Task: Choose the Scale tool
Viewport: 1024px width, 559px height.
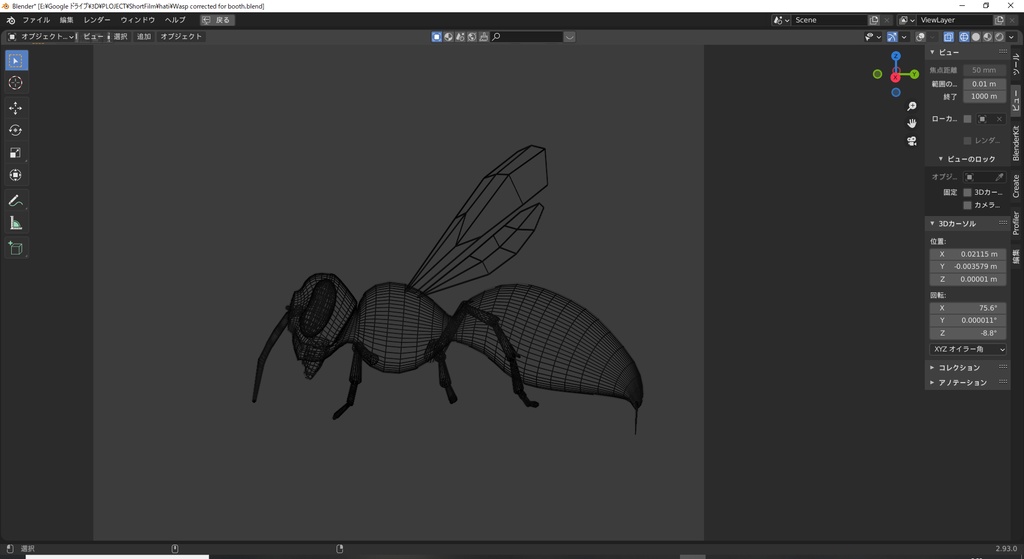Action: [x=16, y=153]
